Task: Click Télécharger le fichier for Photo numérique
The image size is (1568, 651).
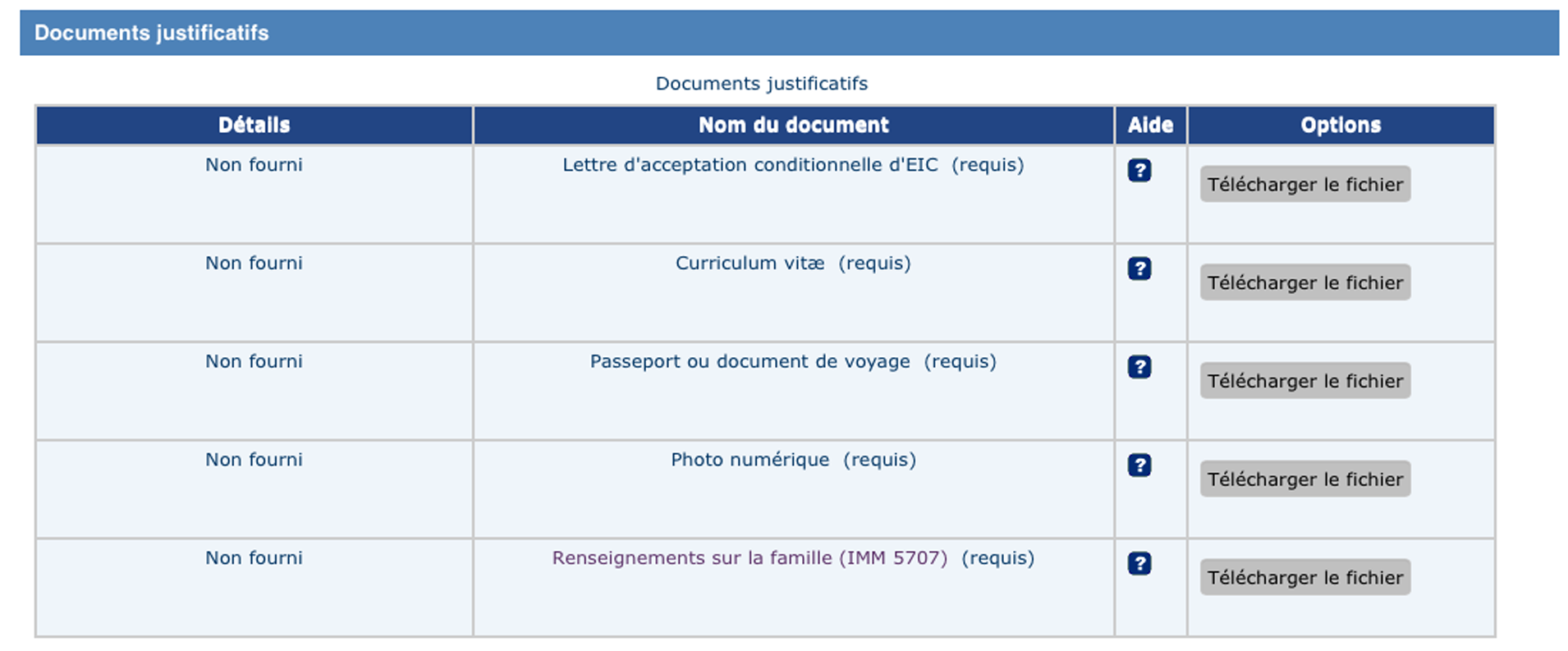Action: coord(1304,479)
